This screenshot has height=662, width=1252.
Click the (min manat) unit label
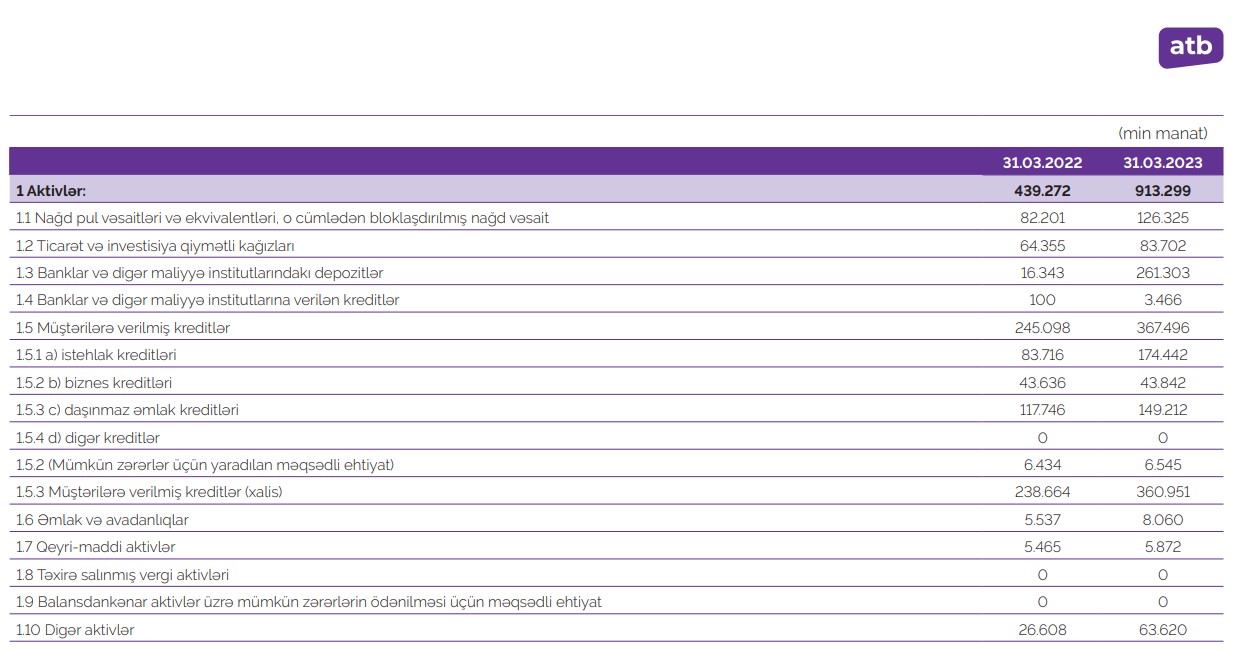click(1162, 133)
